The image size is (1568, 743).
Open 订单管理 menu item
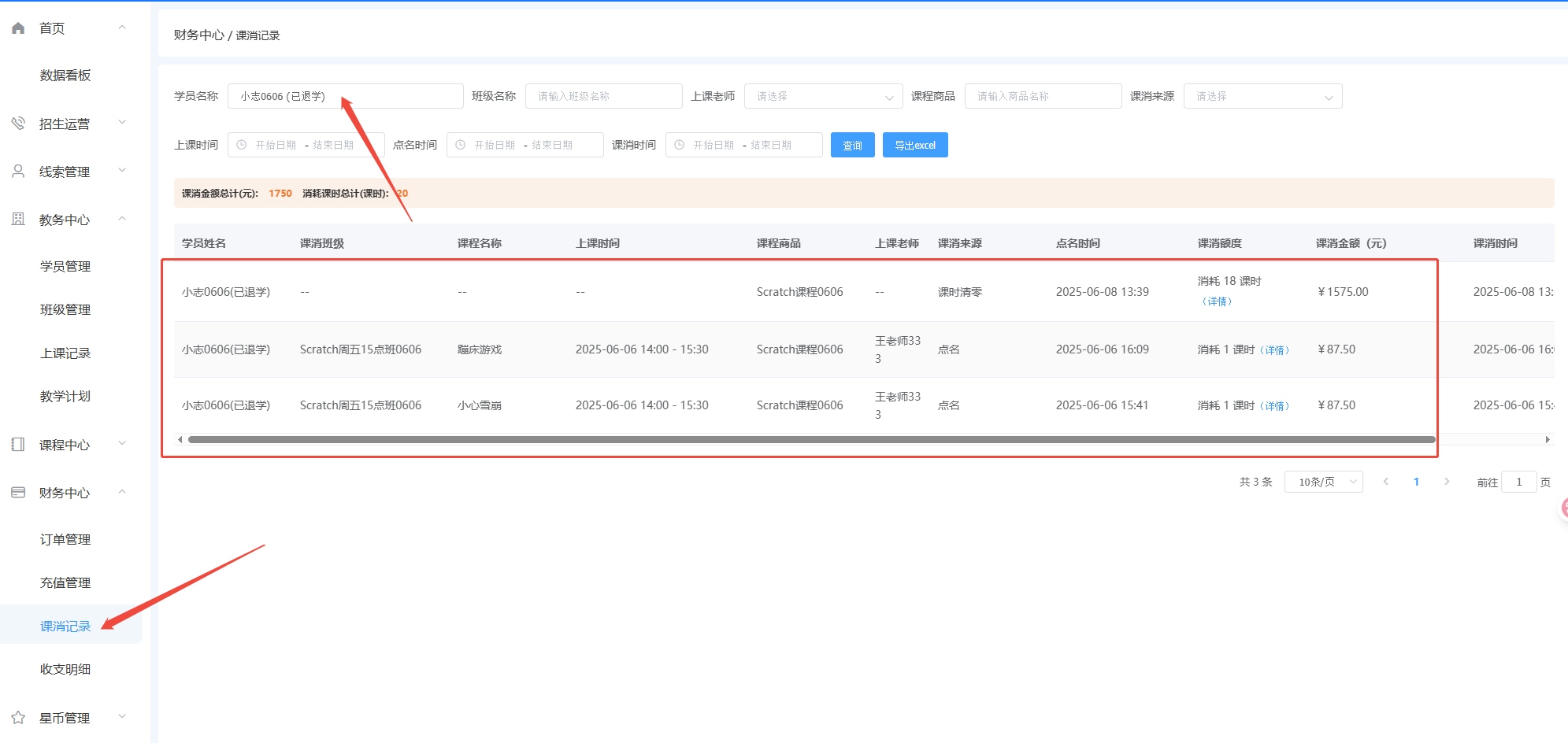(x=65, y=540)
